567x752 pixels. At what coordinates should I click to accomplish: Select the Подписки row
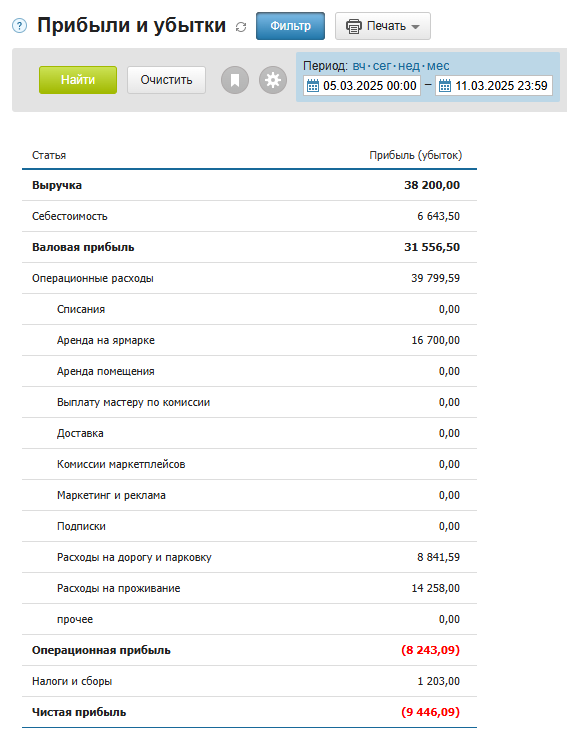(249, 527)
